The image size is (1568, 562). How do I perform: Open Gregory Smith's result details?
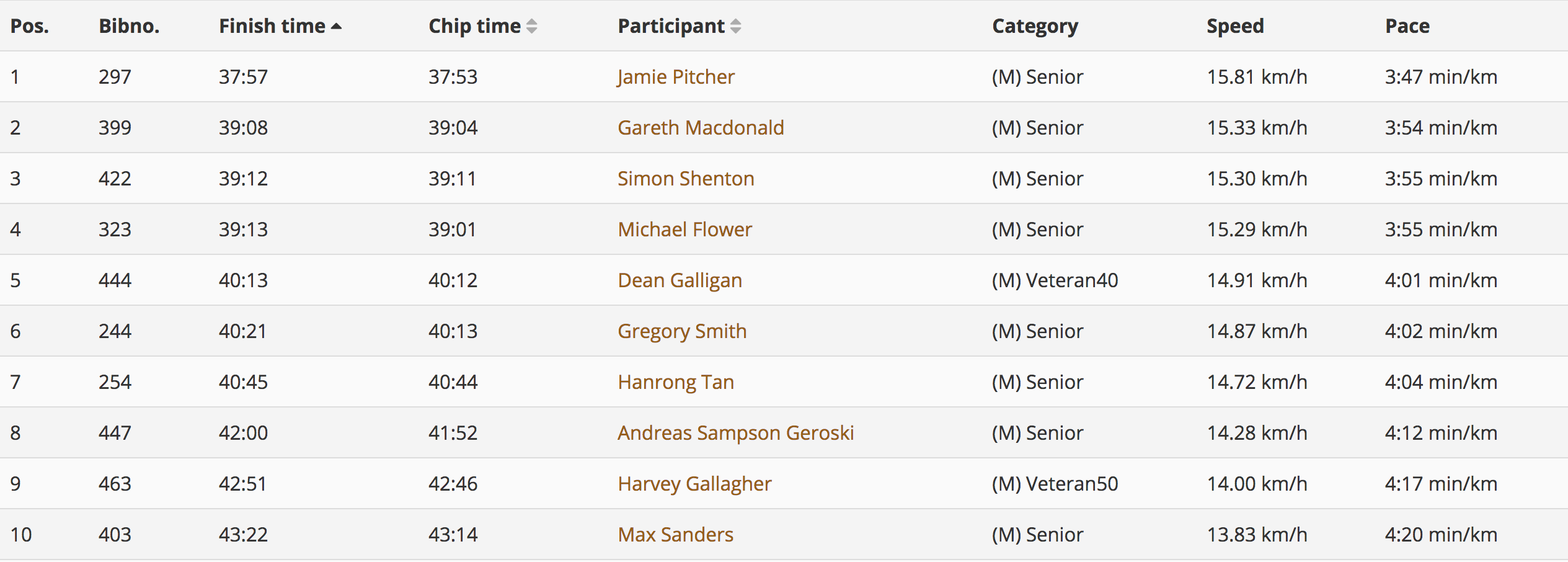682,331
